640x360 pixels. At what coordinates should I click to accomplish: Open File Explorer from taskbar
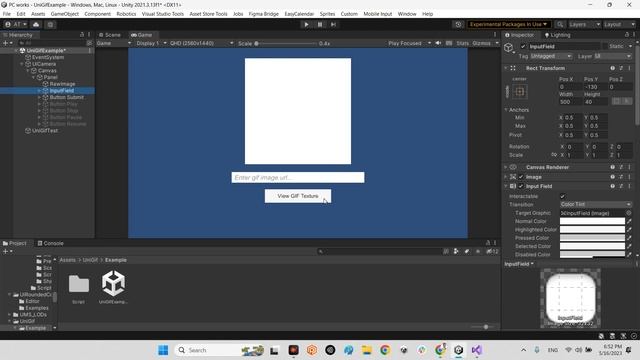tap(367, 350)
